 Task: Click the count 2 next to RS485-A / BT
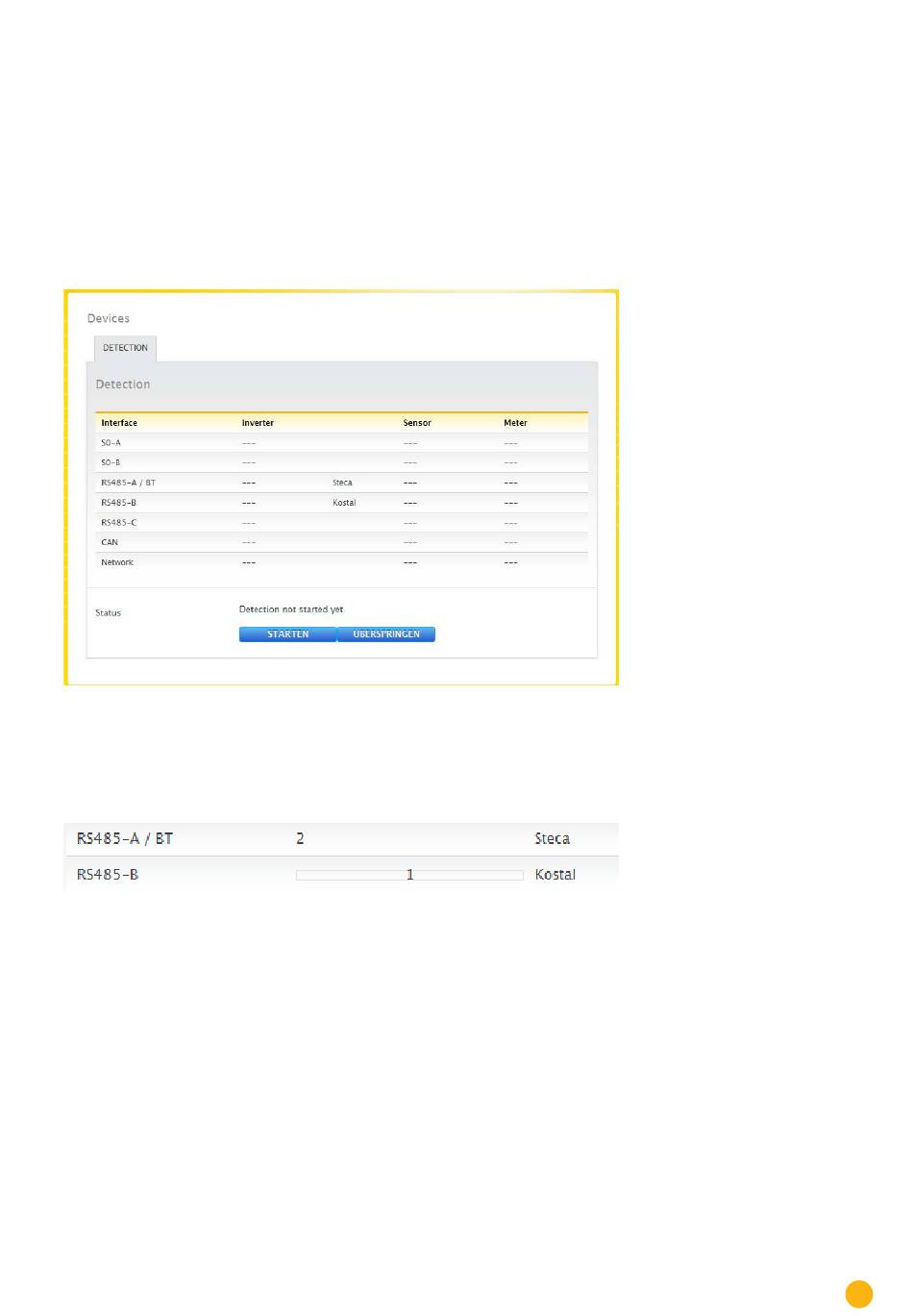[x=300, y=838]
